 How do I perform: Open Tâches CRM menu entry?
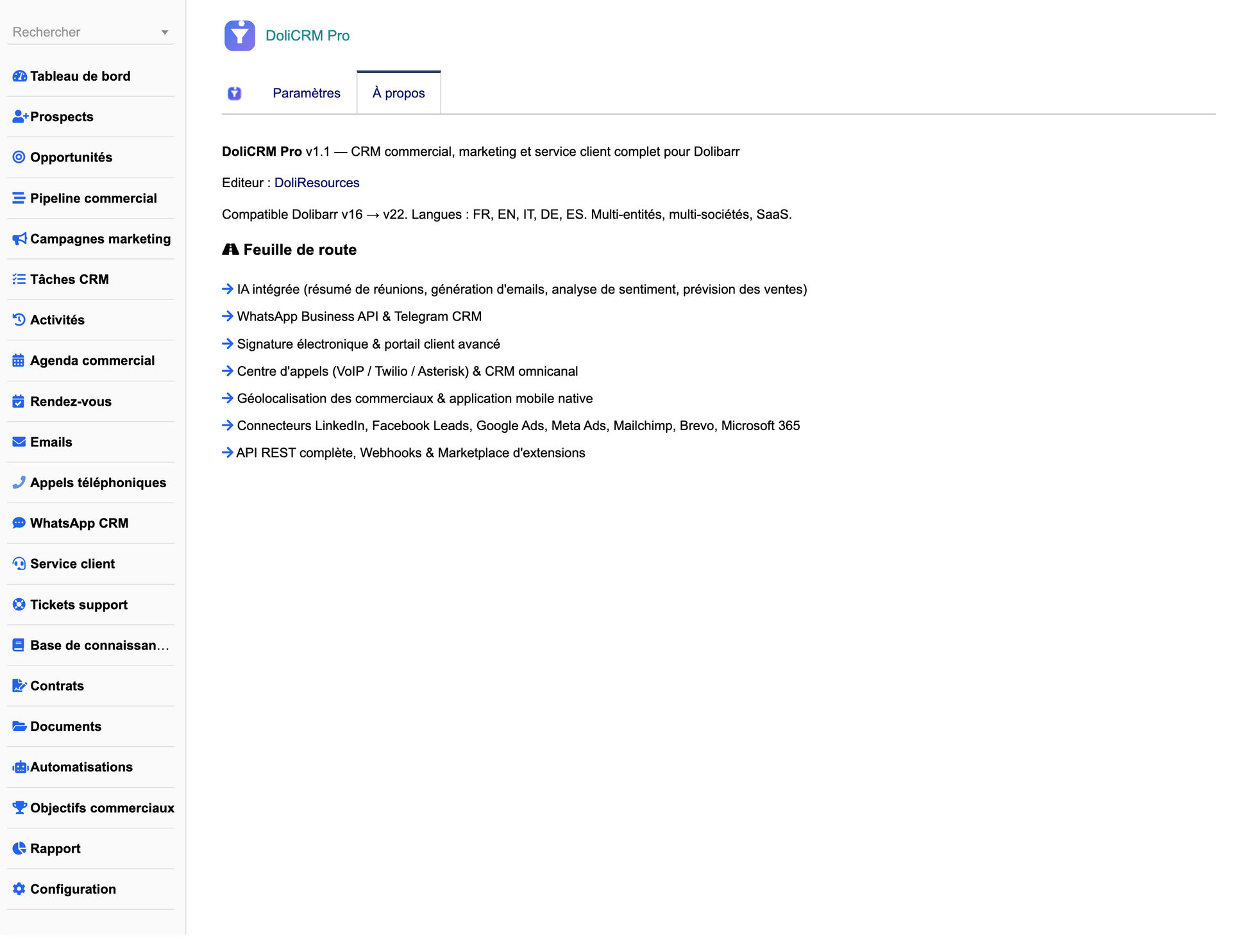pyautogui.click(x=69, y=279)
